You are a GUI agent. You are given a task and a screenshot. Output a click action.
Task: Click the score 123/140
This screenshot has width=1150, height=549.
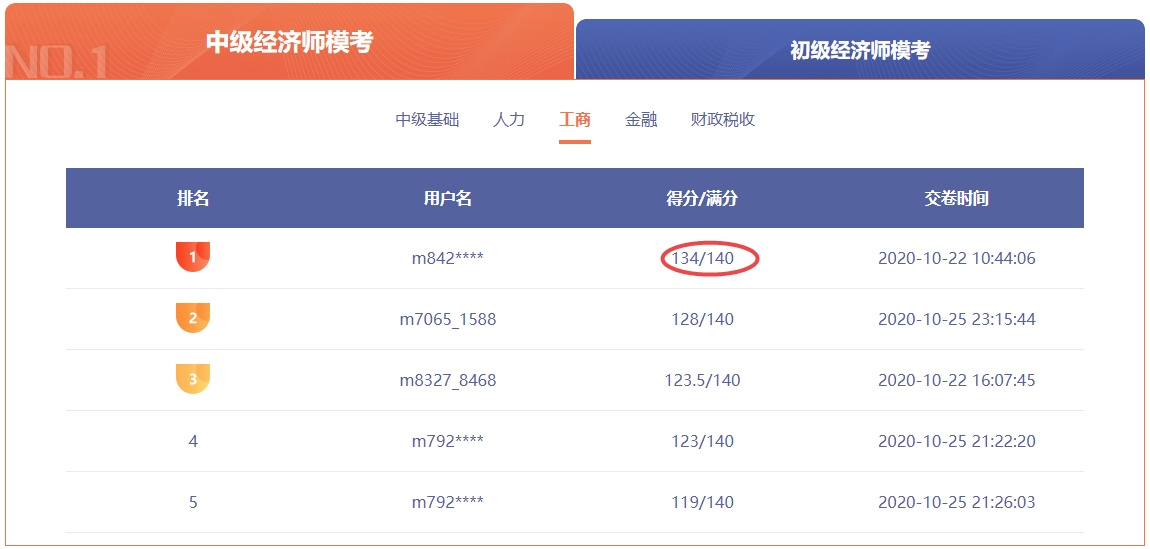703,441
